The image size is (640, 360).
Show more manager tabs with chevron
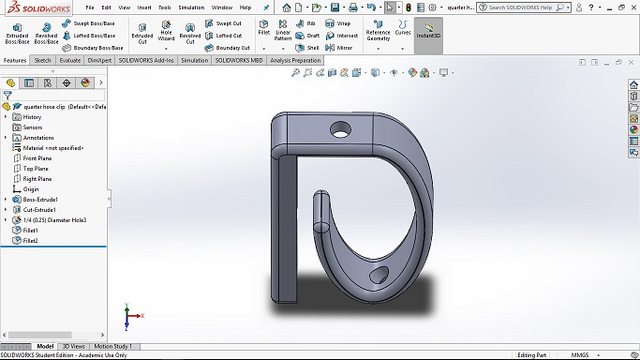click(x=101, y=83)
